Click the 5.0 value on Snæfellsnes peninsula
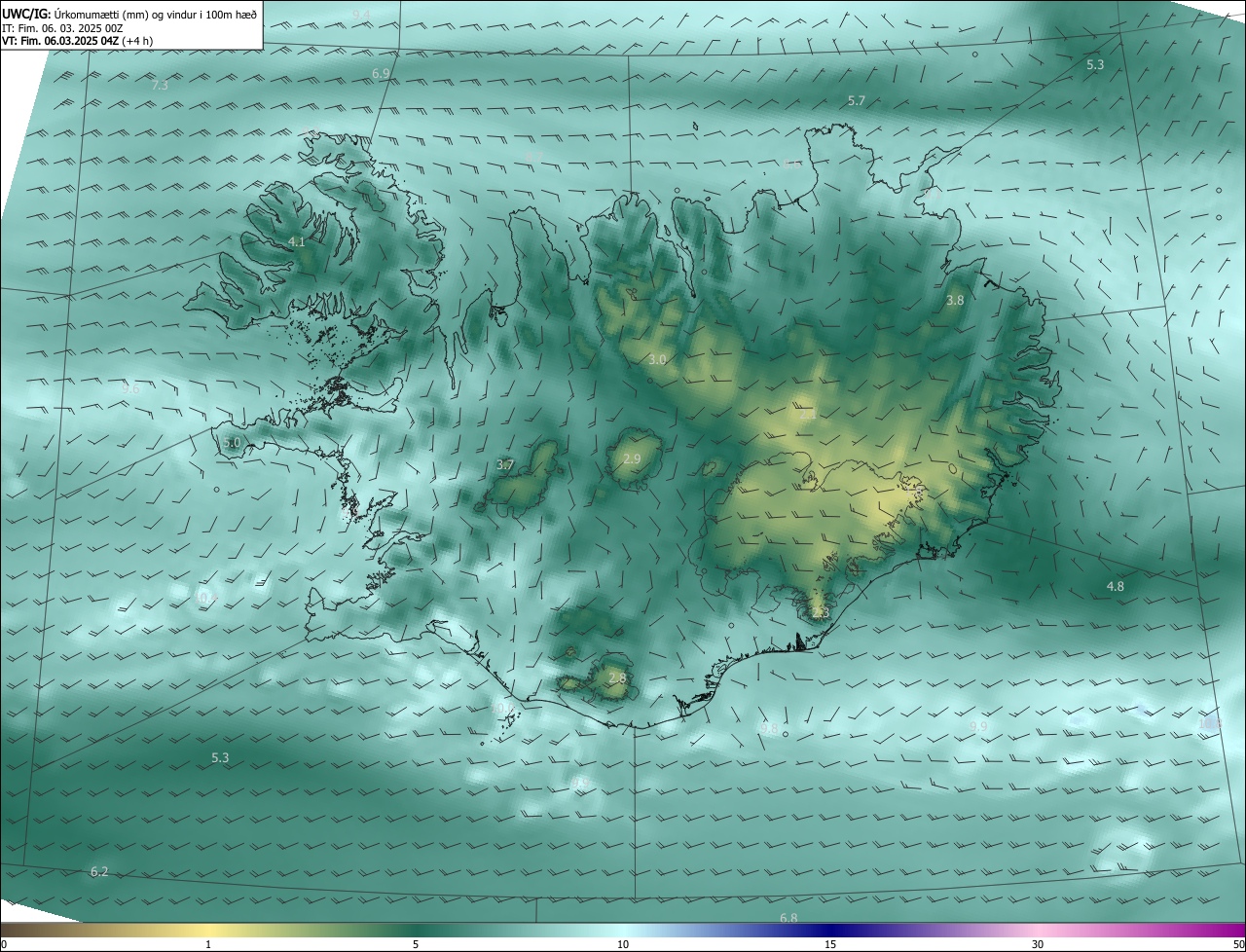This screenshot has width=1246, height=952. 231,443
